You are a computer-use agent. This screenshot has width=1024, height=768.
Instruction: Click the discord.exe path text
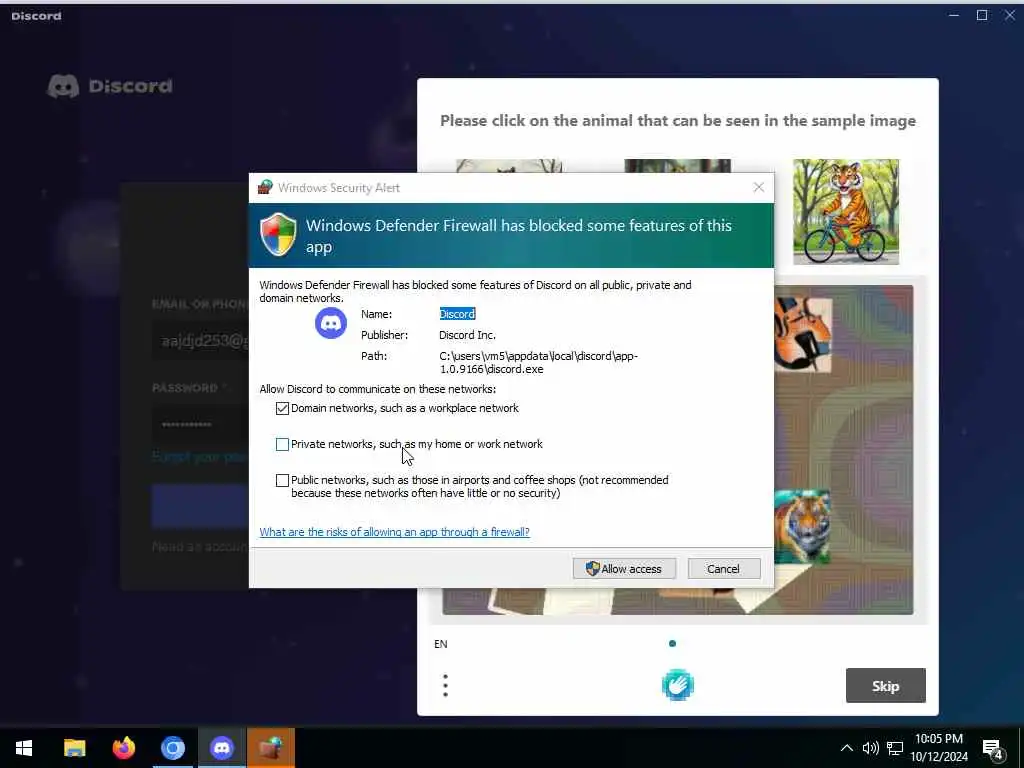pos(539,362)
